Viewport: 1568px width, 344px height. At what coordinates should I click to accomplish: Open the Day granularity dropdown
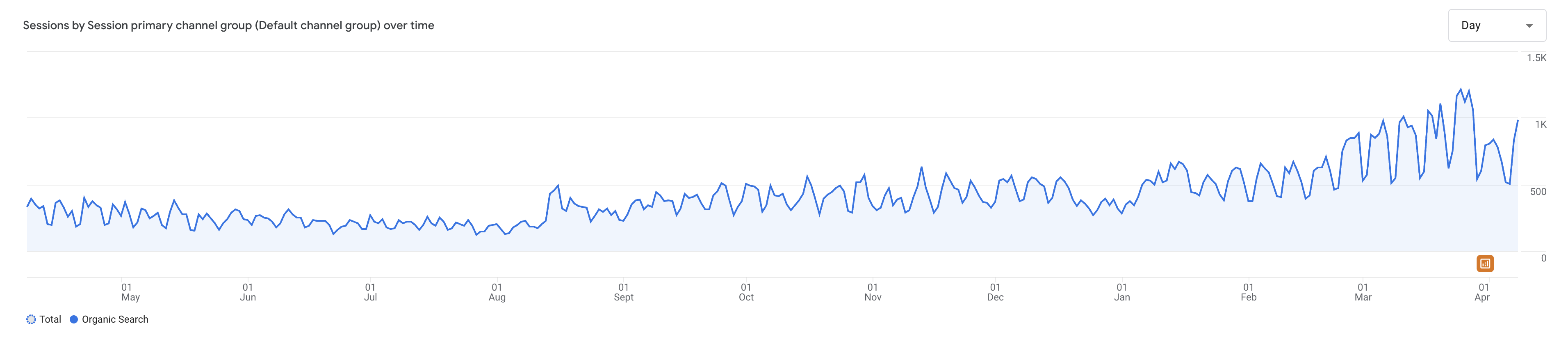click(x=1496, y=25)
